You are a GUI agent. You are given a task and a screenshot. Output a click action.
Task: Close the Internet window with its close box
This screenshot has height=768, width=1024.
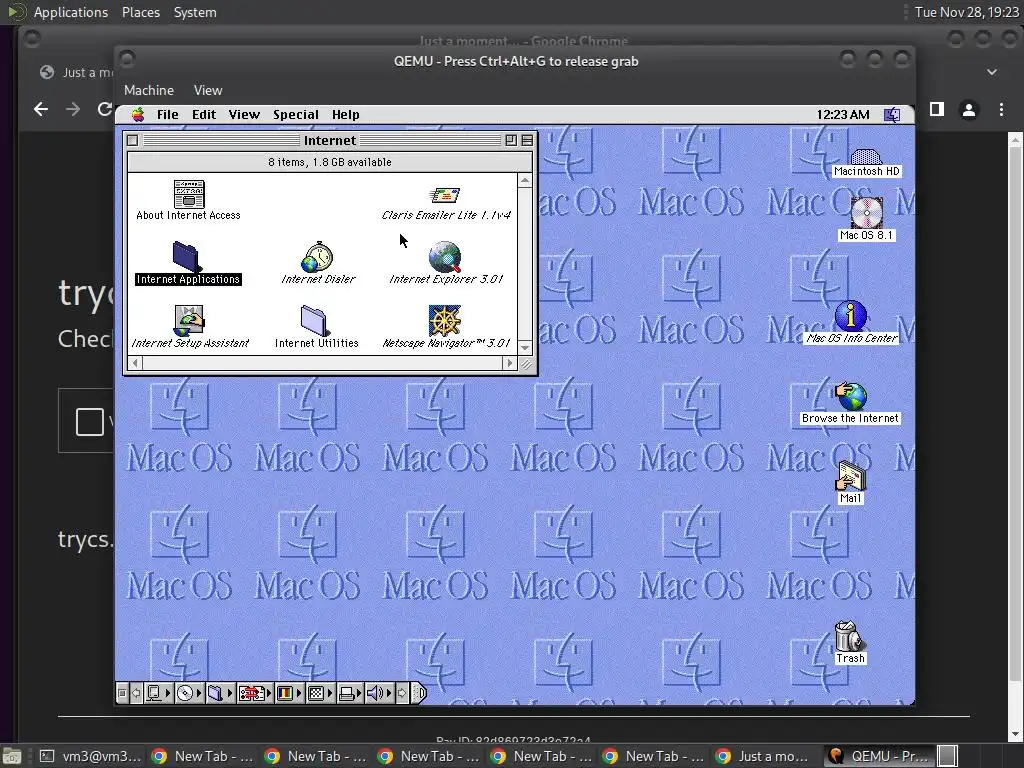133,140
